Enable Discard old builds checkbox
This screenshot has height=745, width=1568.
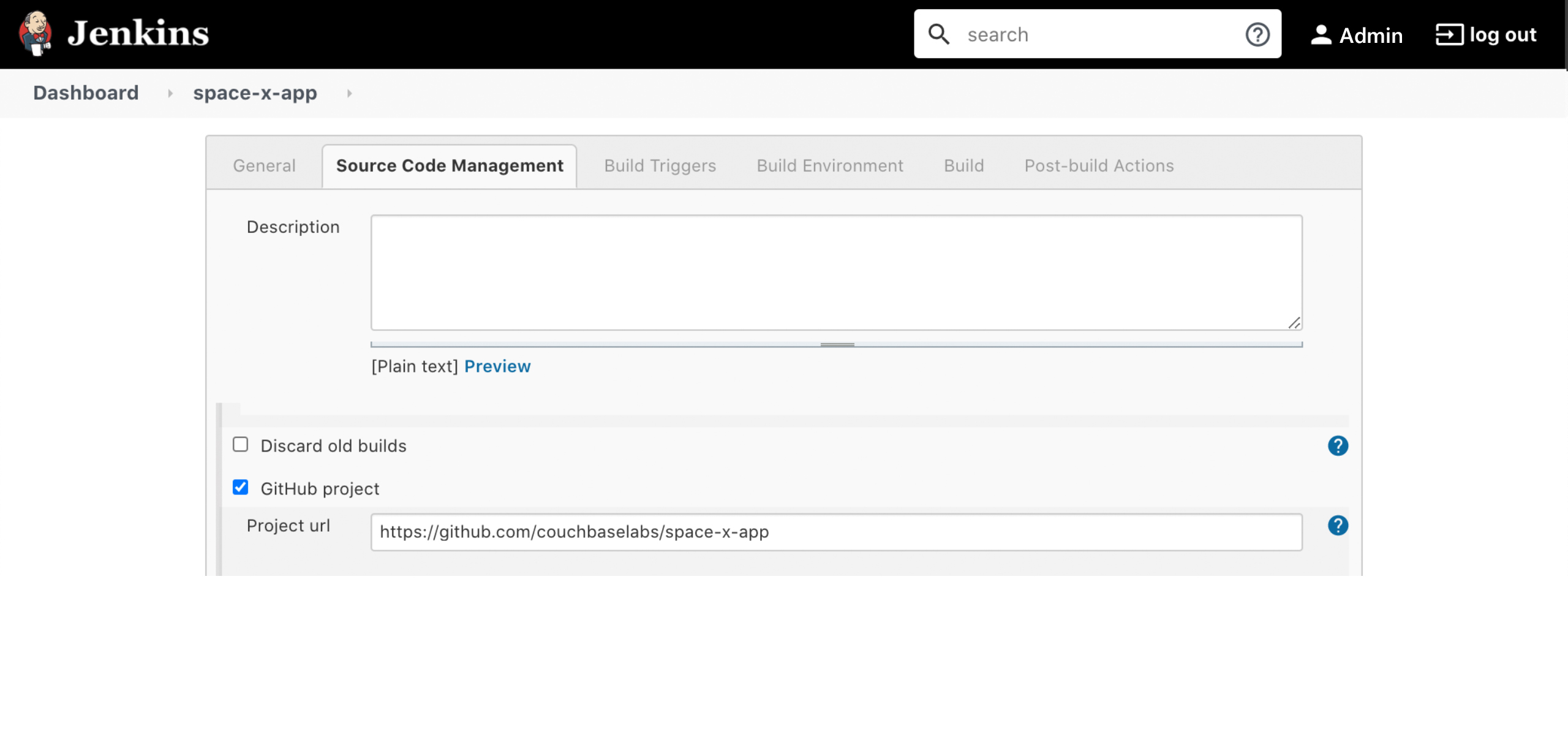[x=240, y=444]
